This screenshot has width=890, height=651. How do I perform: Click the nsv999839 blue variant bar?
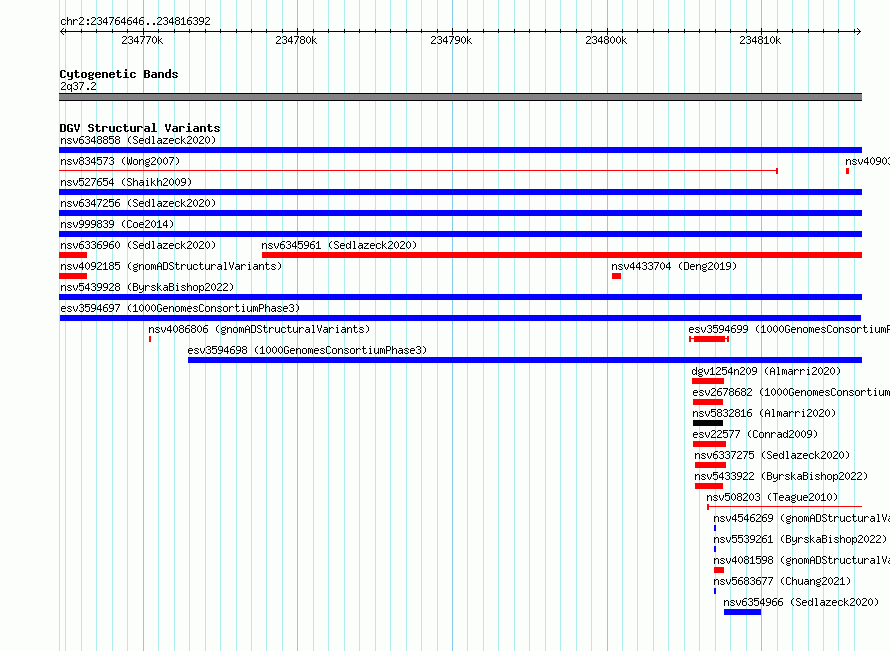pos(460,234)
